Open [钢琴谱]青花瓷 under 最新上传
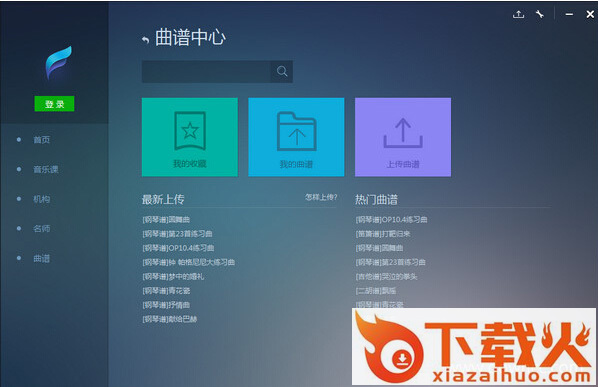Viewport: 598px width, 387px height. (x=166, y=291)
